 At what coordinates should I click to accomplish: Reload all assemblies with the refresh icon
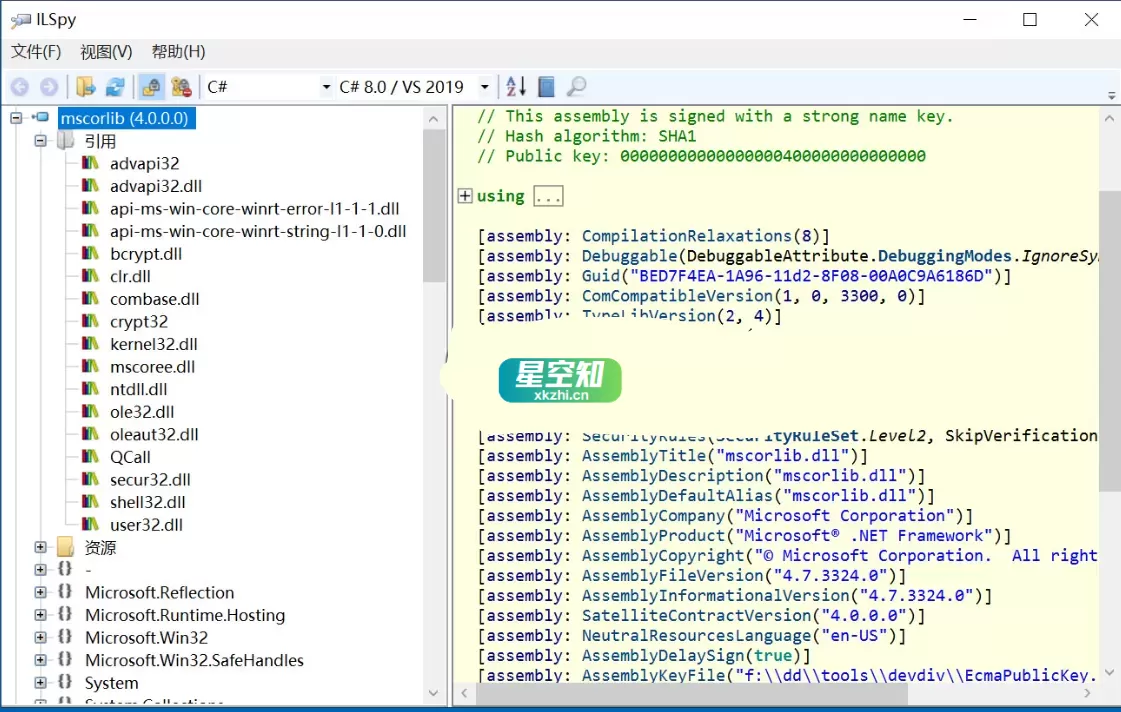(x=116, y=86)
